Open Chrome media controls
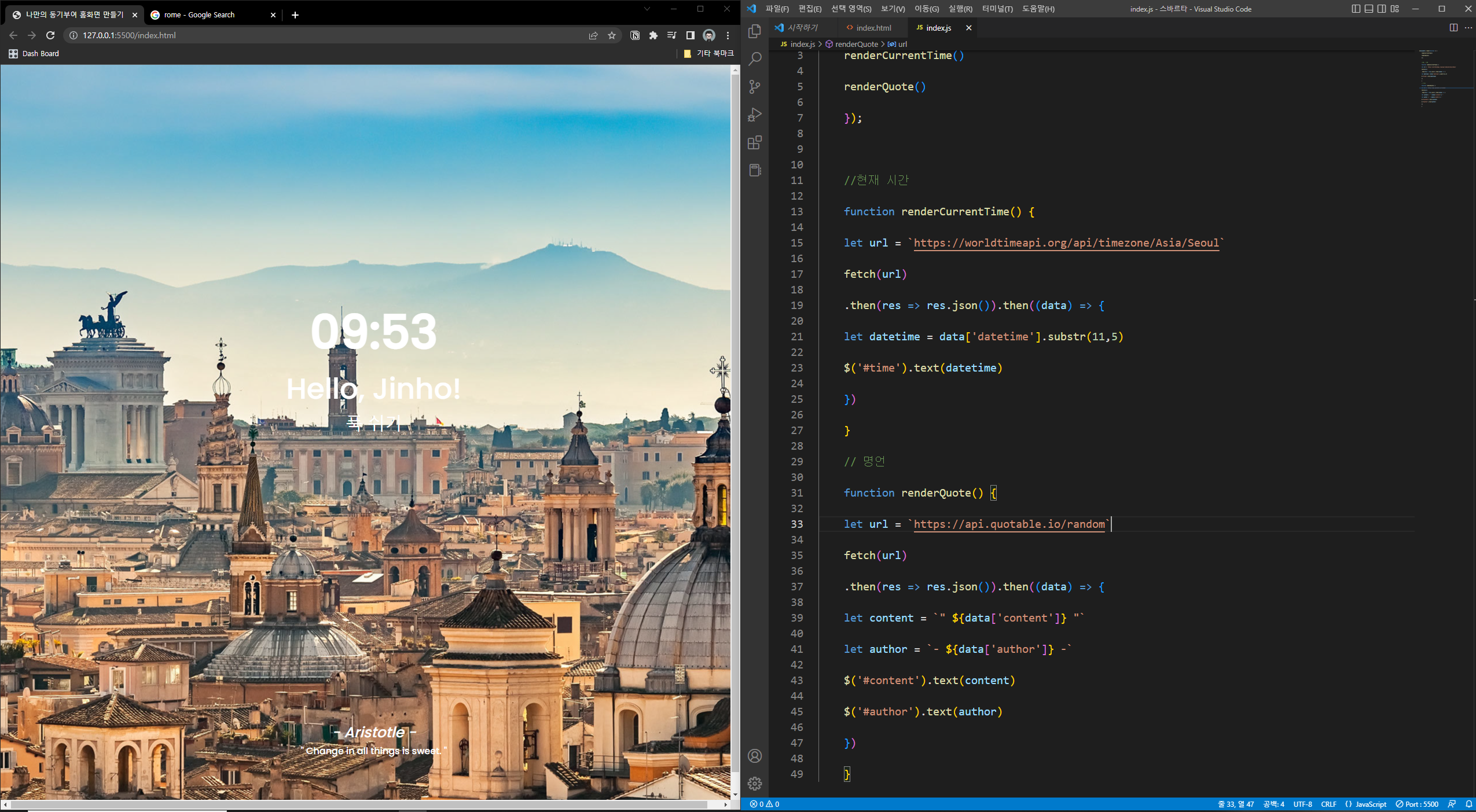 671,35
